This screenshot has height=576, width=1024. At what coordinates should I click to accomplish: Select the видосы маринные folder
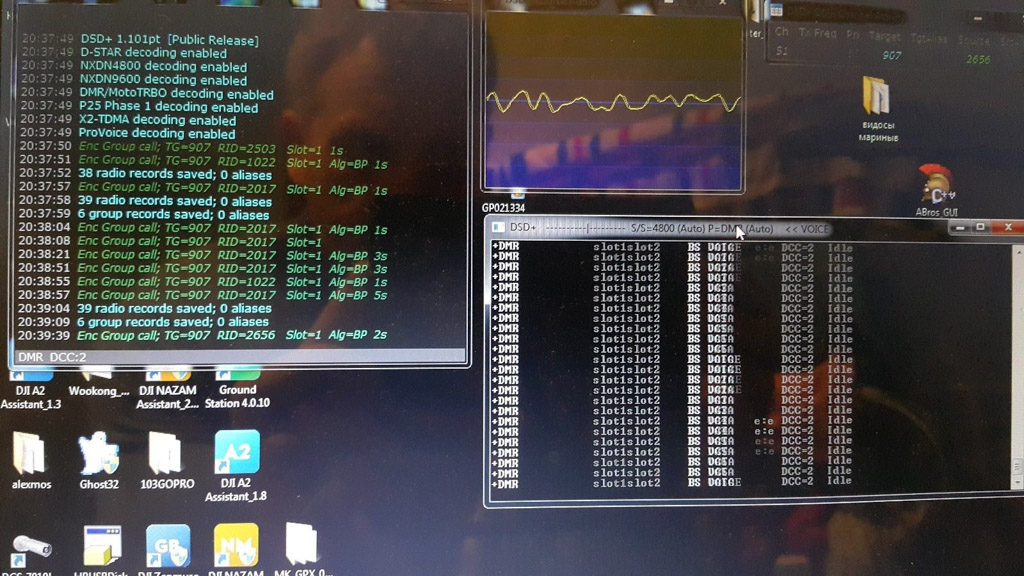pos(877,109)
